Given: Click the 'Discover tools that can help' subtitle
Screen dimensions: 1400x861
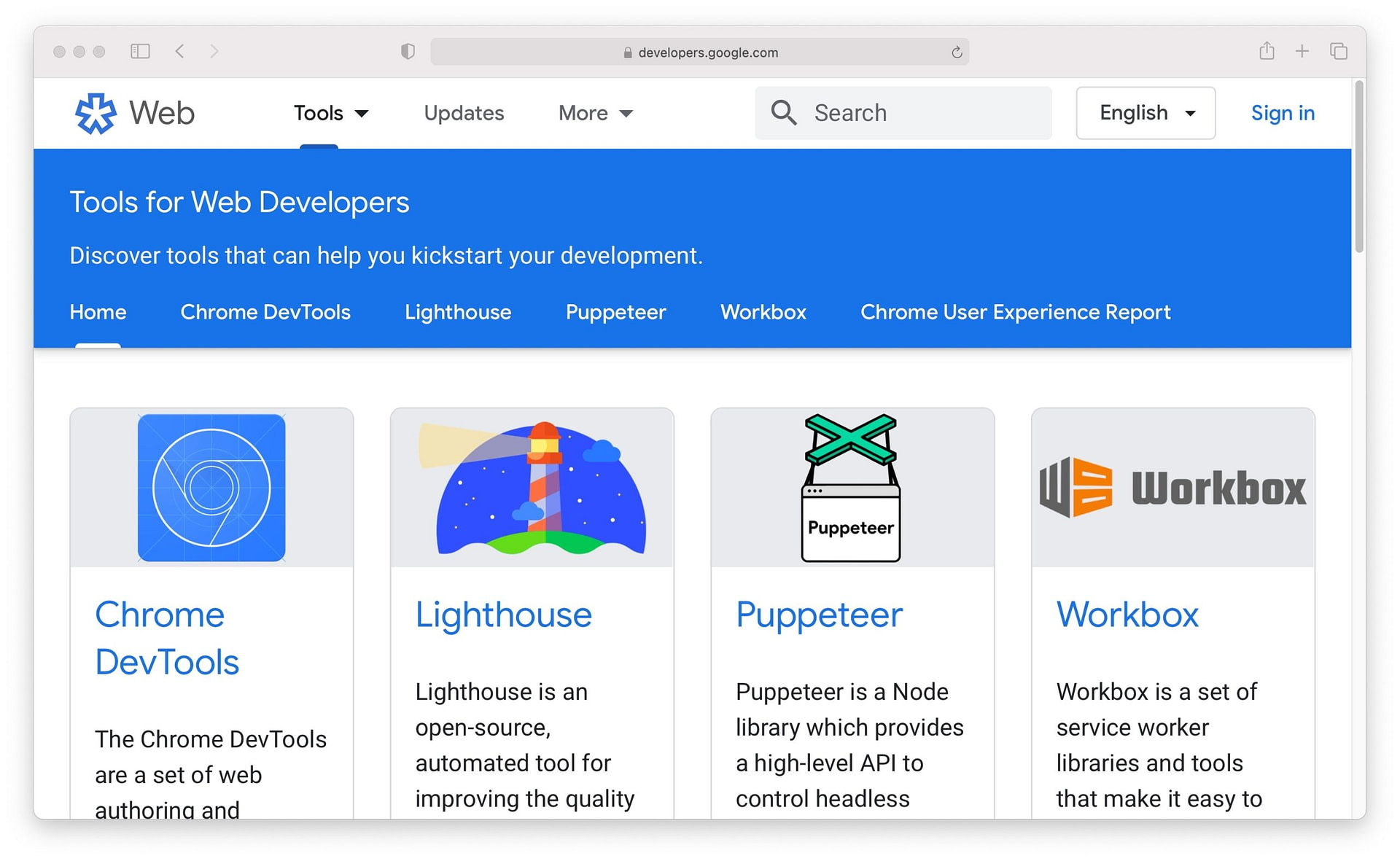Looking at the screenshot, I should tap(386, 255).
